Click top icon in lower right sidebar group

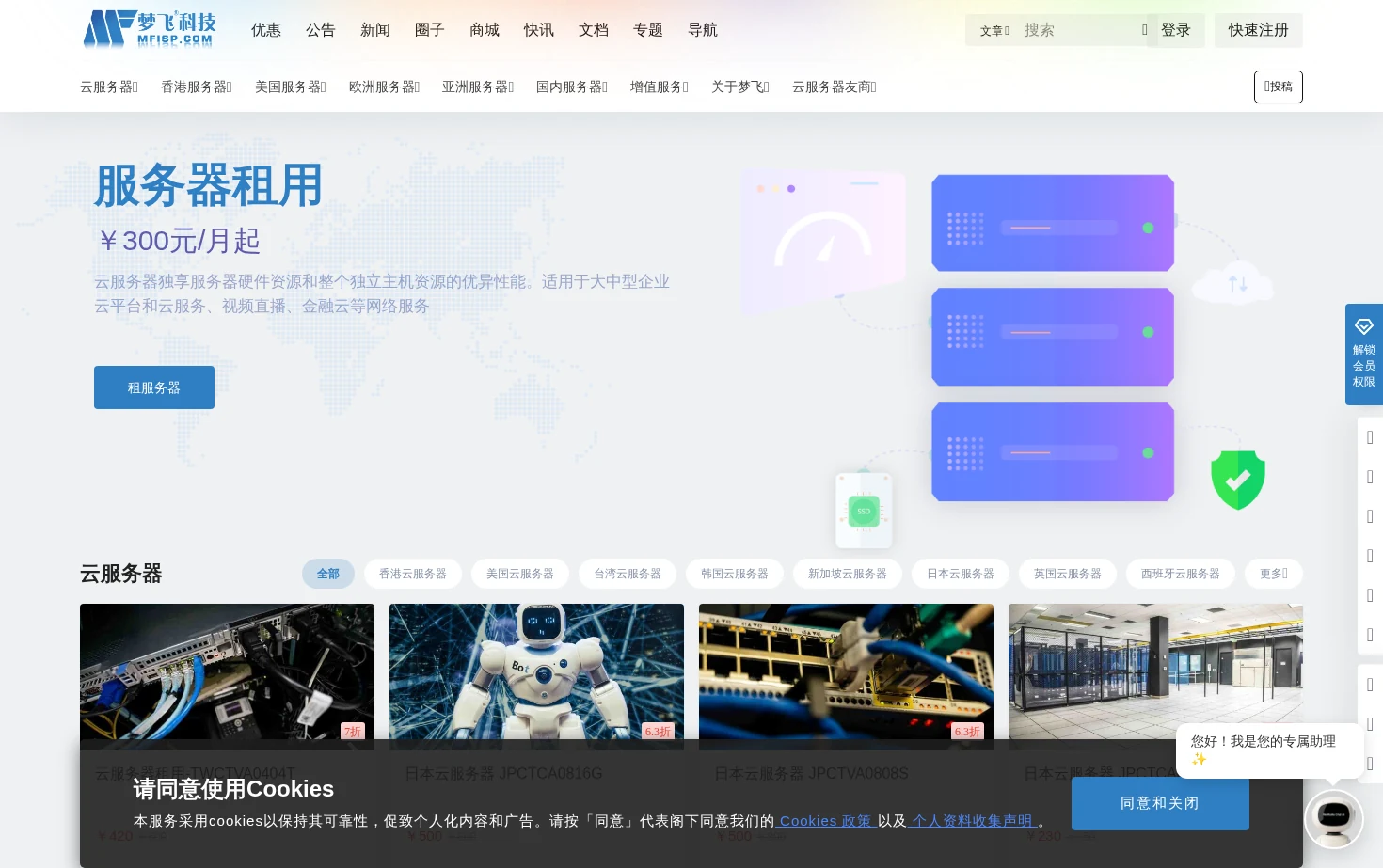click(1370, 685)
